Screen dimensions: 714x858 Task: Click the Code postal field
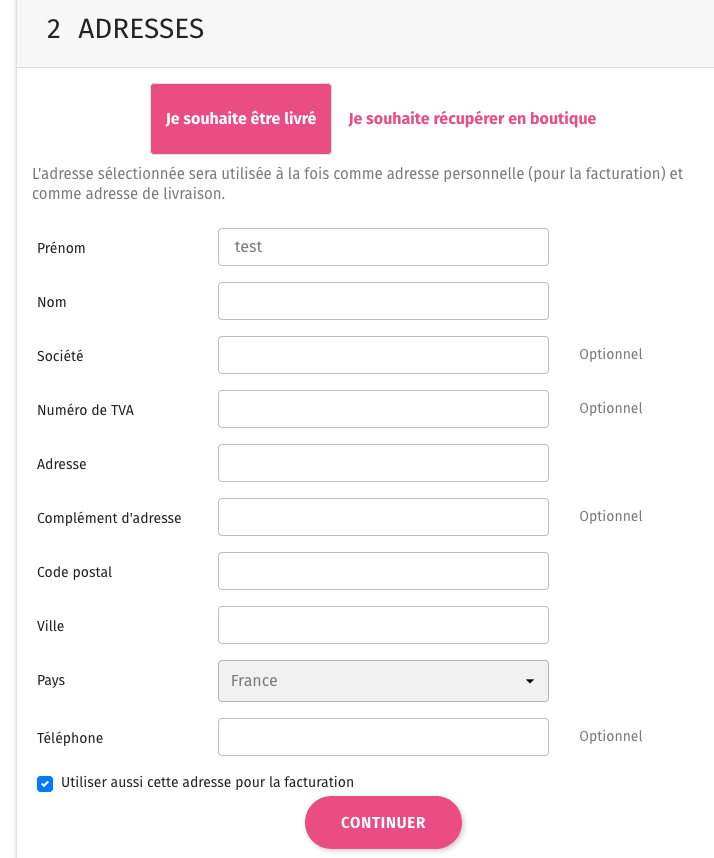(383, 571)
